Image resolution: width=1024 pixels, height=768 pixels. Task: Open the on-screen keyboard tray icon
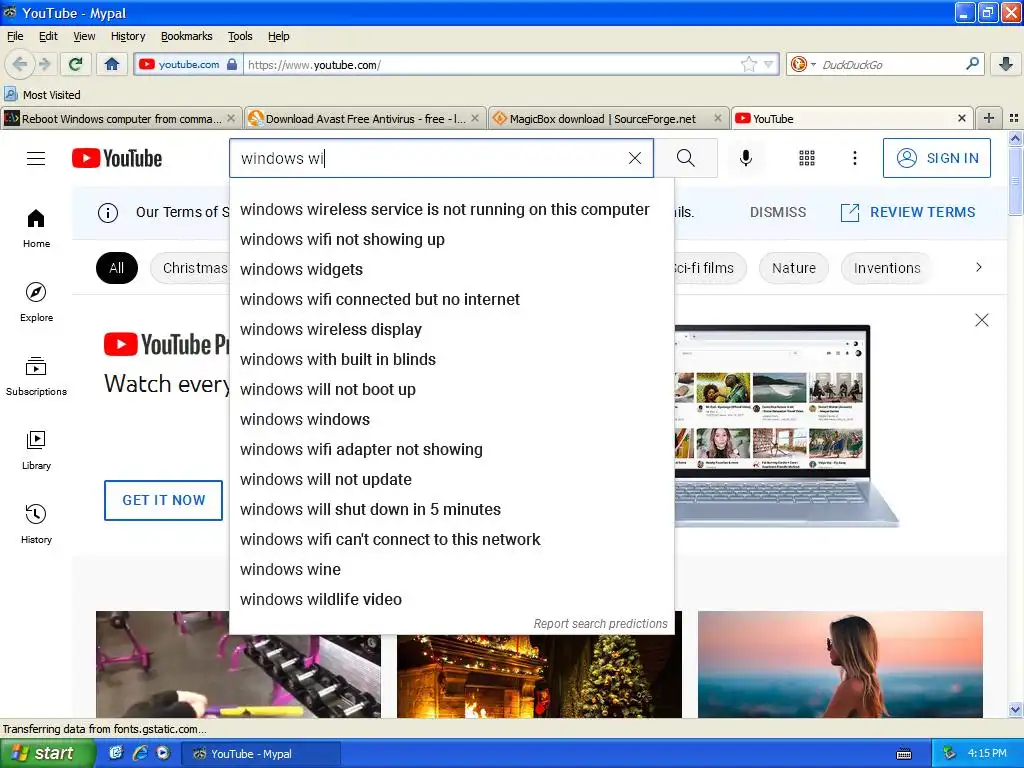904,754
